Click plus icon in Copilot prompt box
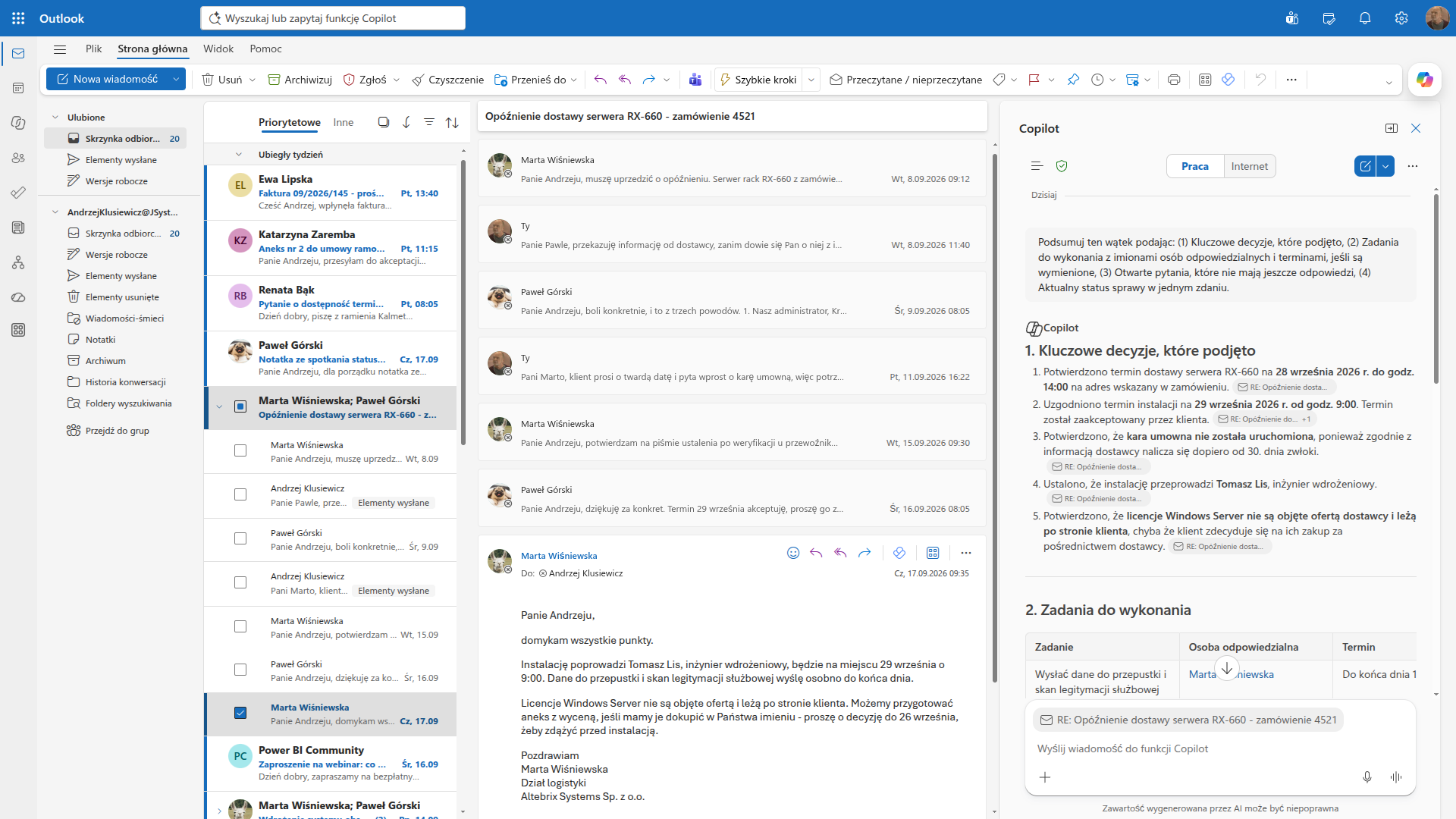The height and width of the screenshot is (819, 1456). 1045,777
